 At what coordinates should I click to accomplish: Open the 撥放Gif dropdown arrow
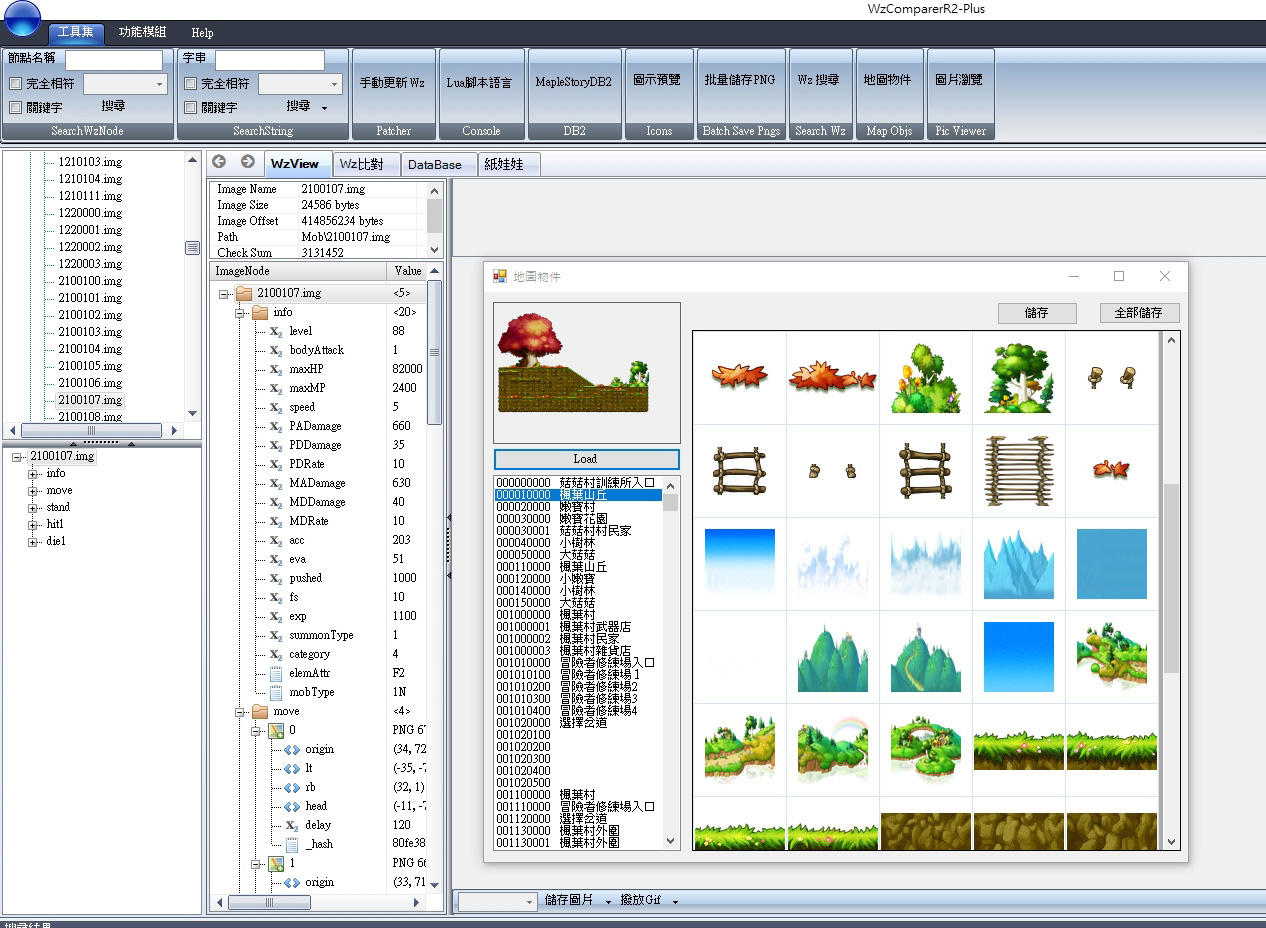pyautogui.click(x=675, y=901)
